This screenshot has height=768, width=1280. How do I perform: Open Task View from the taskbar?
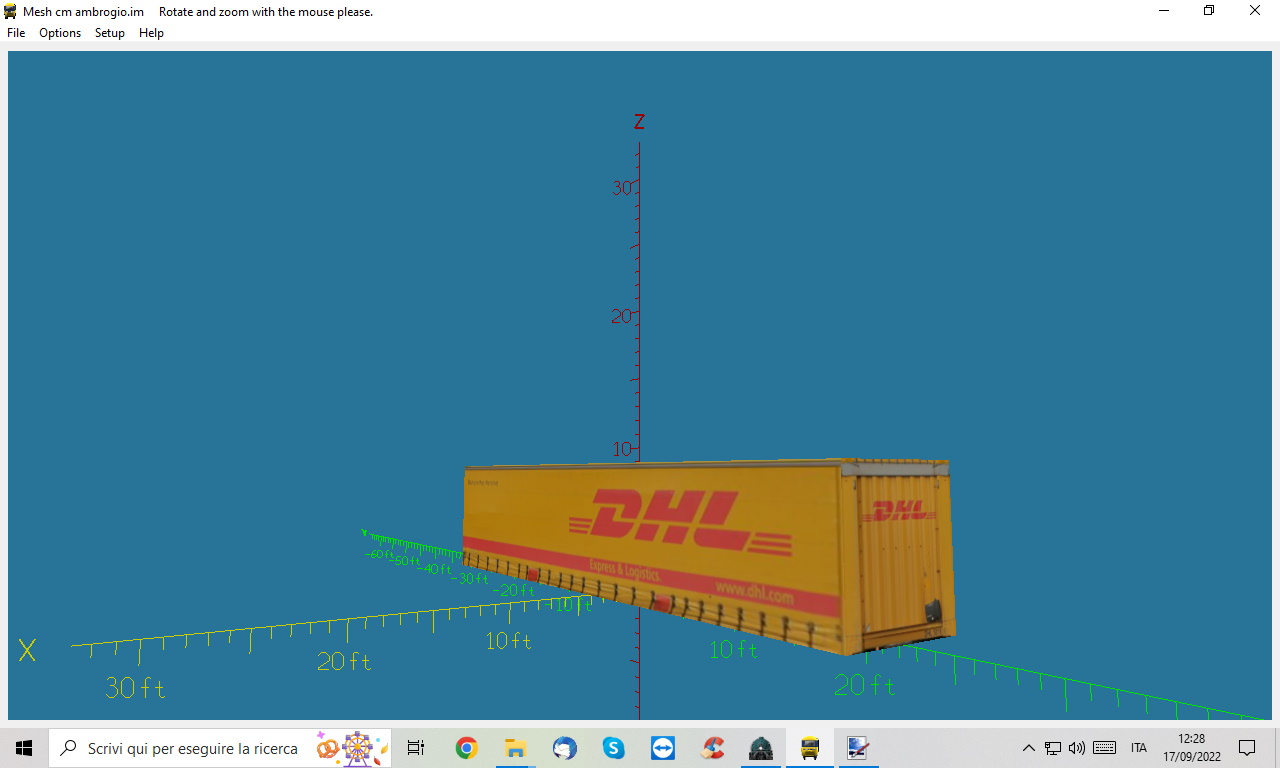tap(416, 748)
